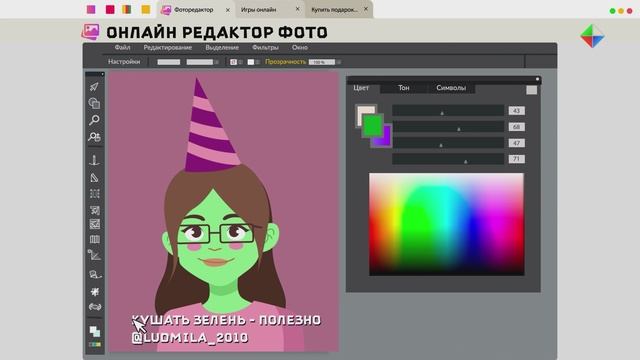Click the value field showing 47
This screenshot has height=360, width=640.
(x=516, y=143)
